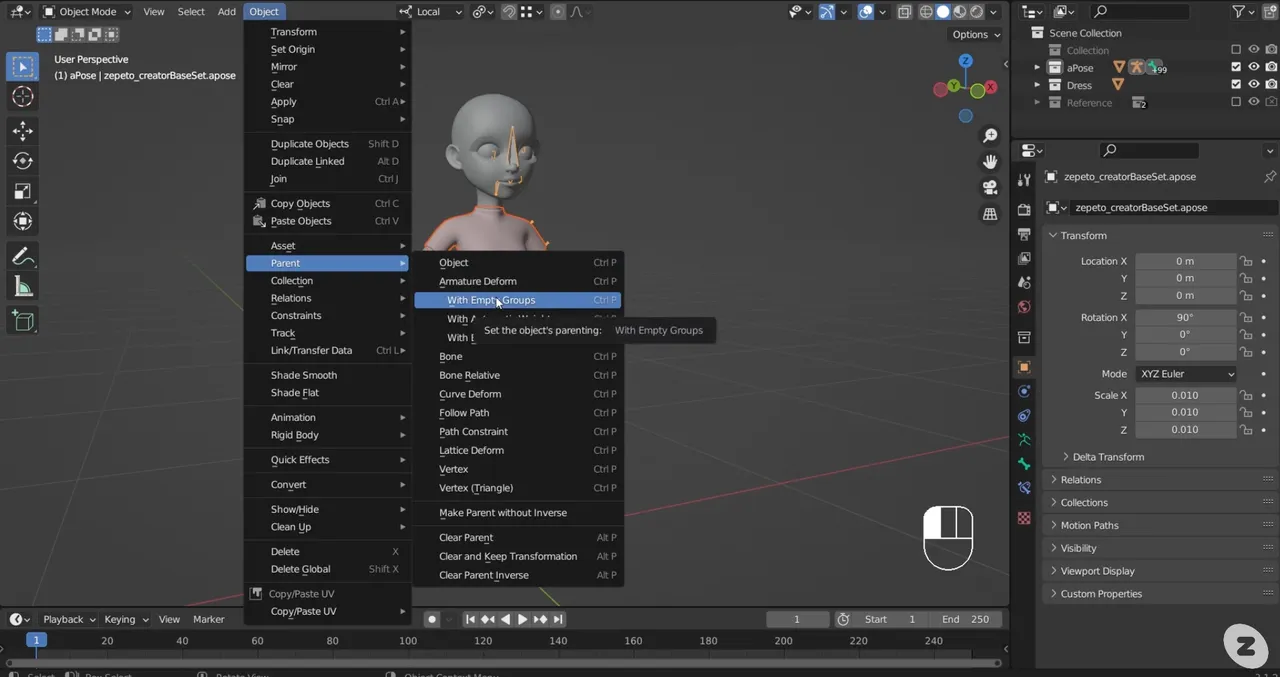1280x677 pixels.
Task: Toggle X-Ray mode in the viewport header
Action: click(x=904, y=11)
